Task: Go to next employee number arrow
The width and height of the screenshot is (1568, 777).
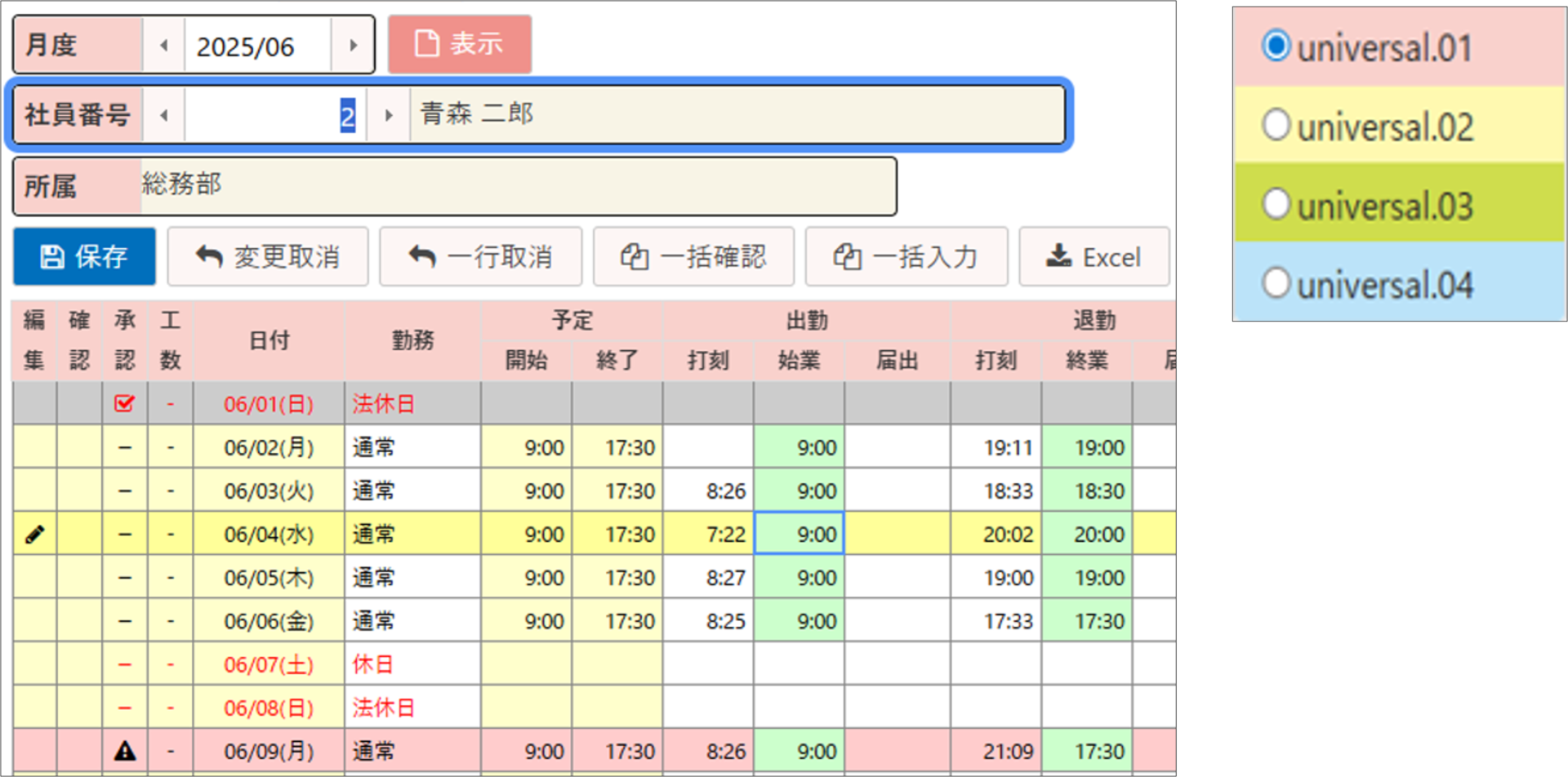Action: click(x=388, y=115)
